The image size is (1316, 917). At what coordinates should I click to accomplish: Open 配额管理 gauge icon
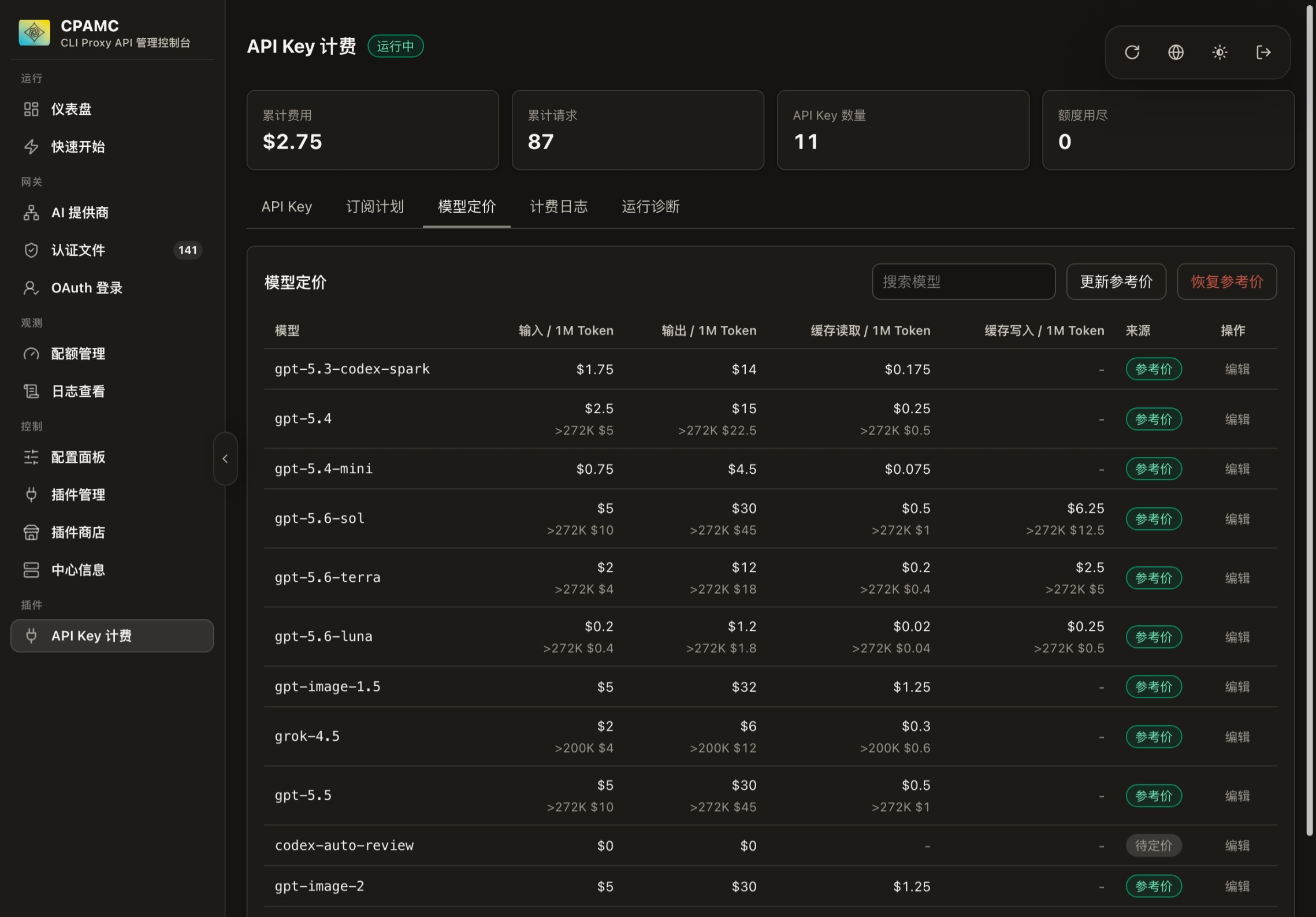coord(31,354)
